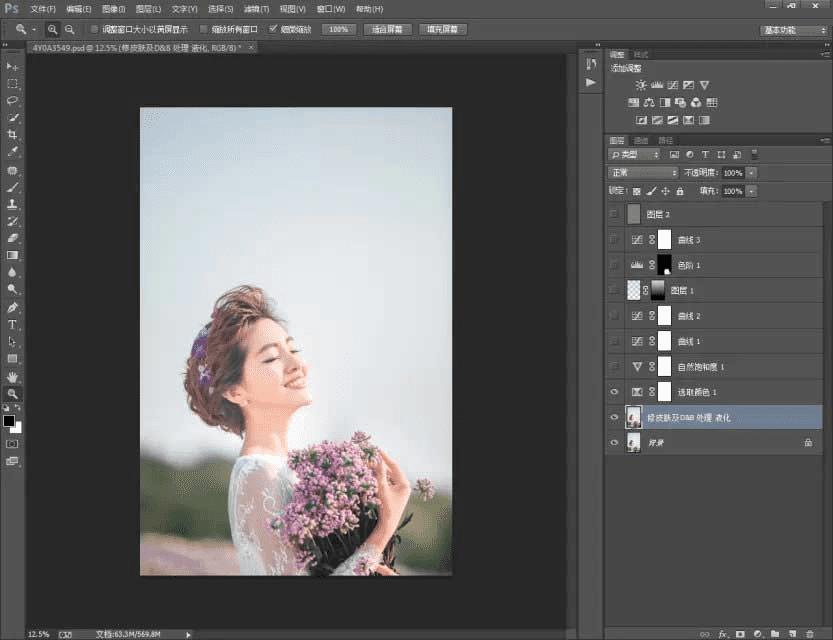Click the delete layer trash icon
Image resolution: width=833 pixels, height=640 pixels.
[808, 633]
